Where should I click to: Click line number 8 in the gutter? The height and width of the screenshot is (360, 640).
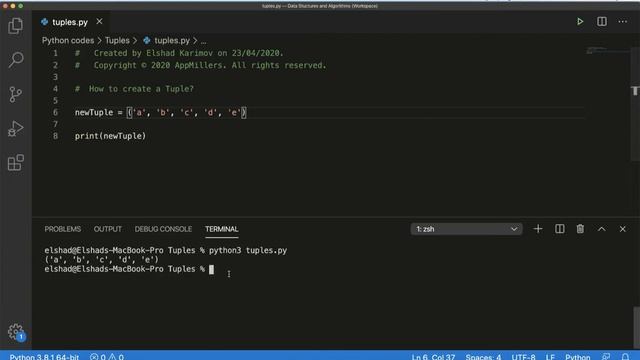click(x=56, y=136)
